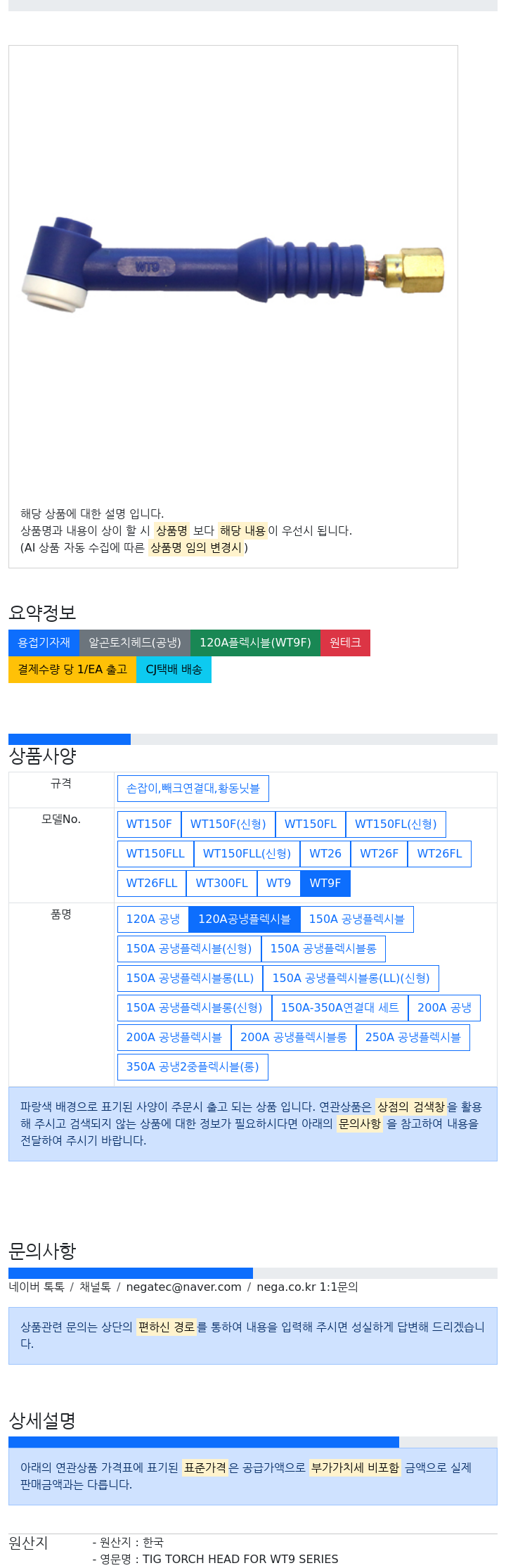Select model WT150F
Viewport: 506px width, 1568px height.
click(x=149, y=824)
